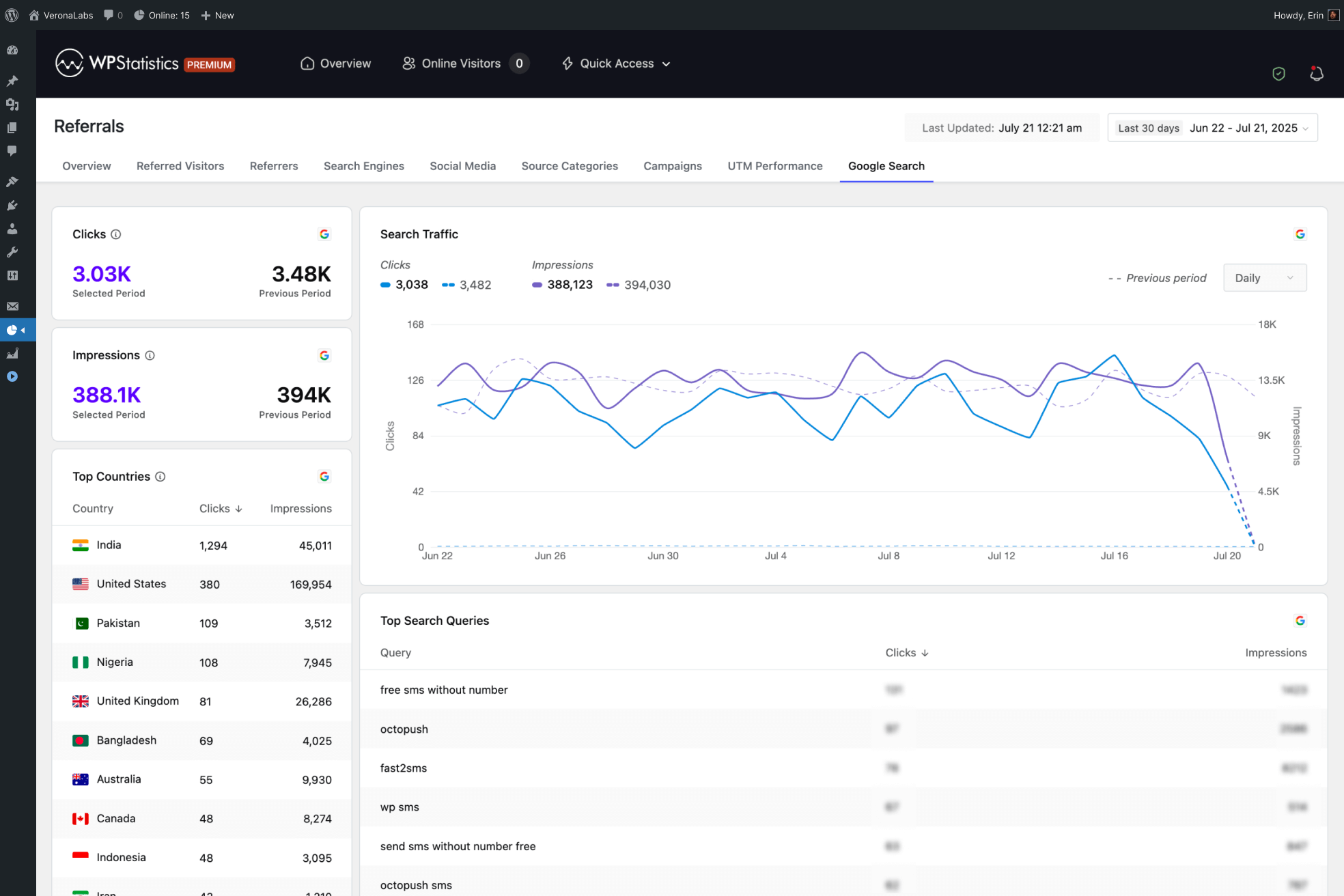Viewport: 1344px width, 896px height.
Task: Open the Media icon in sidebar
Action: tap(12, 104)
